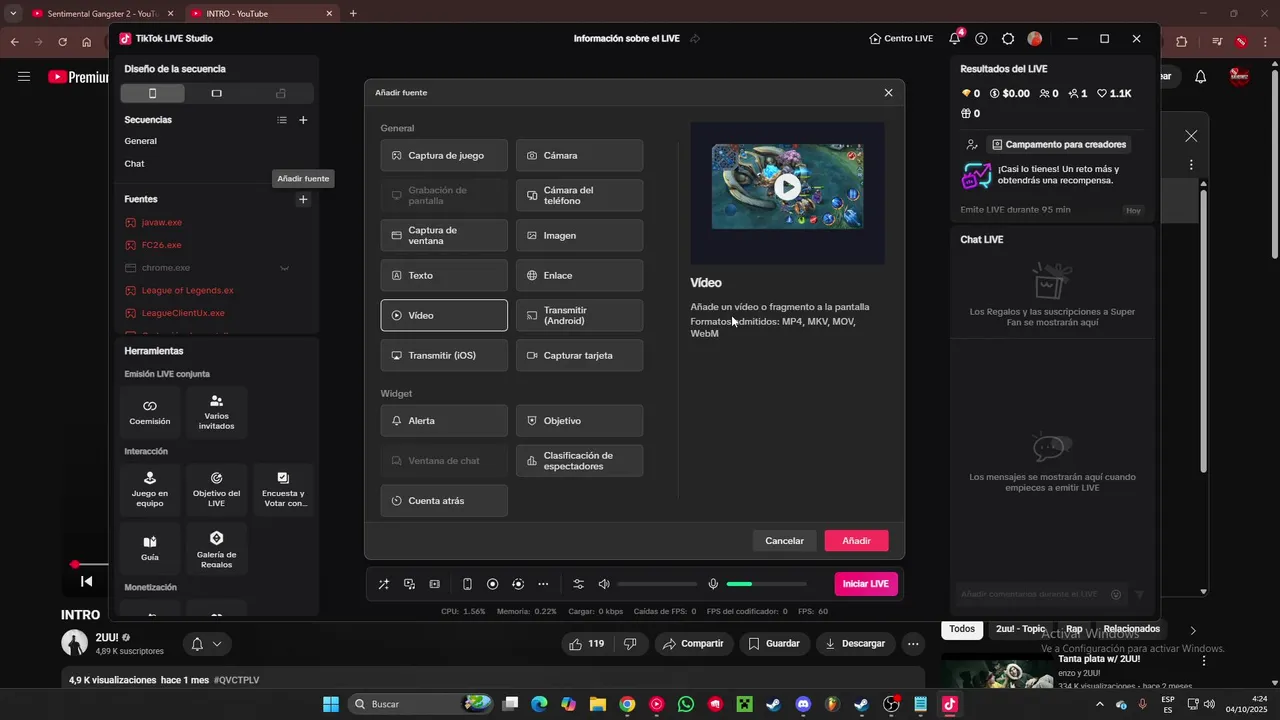The image size is (1280, 720).
Task: Click the share arrow next to Información sobre el LIVE
Action: 695,38
